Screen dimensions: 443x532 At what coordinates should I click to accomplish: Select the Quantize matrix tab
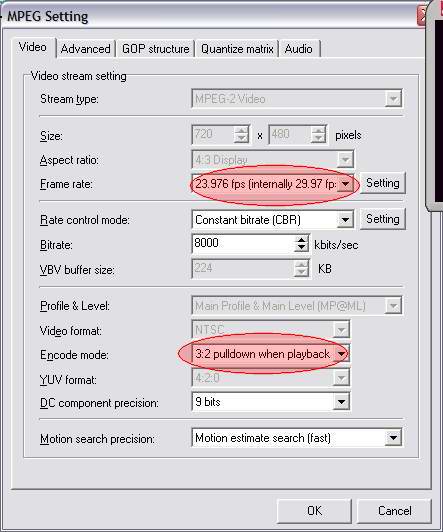pyautogui.click(x=237, y=49)
